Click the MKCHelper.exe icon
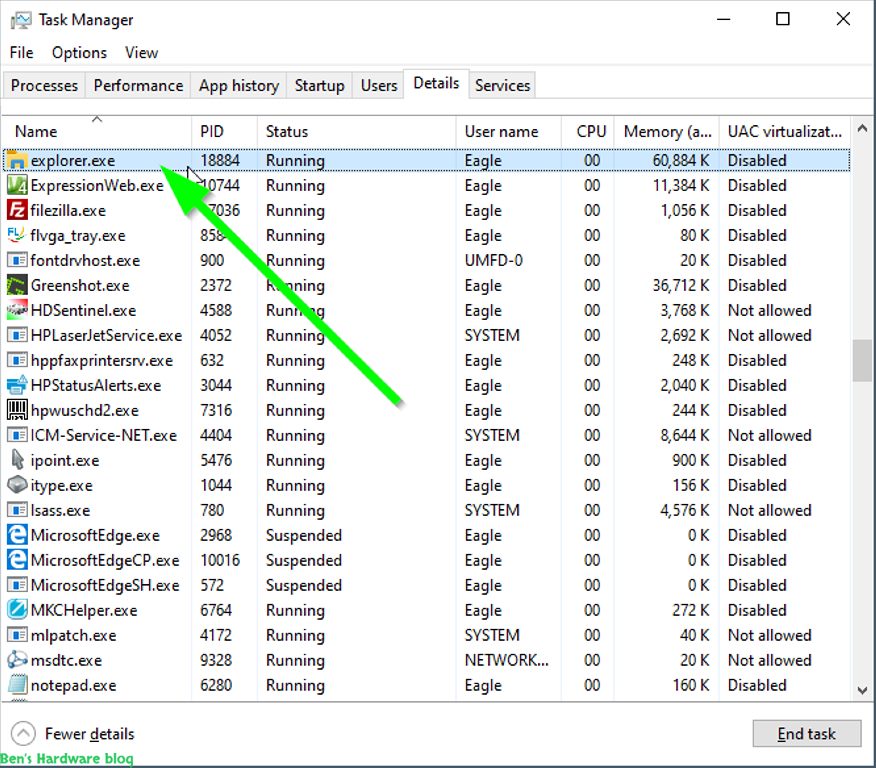Image resolution: width=876 pixels, height=768 pixels. pos(17,610)
